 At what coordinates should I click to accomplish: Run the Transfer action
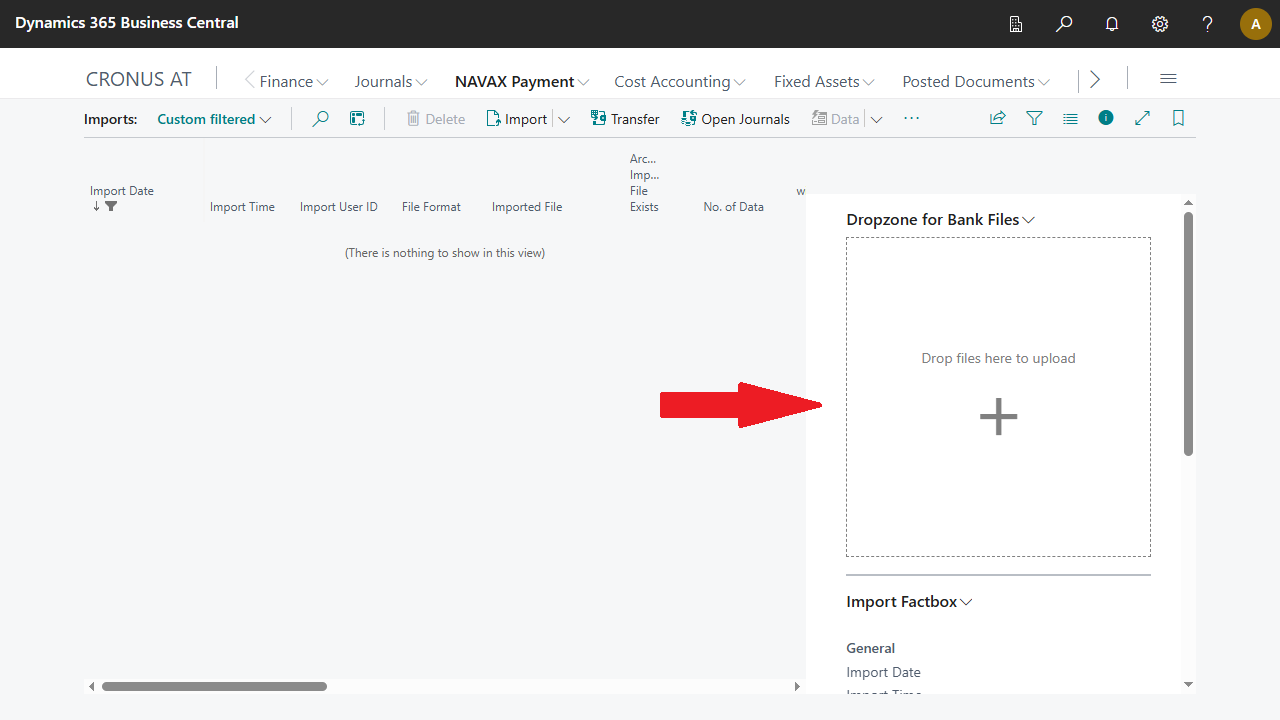[x=625, y=119]
